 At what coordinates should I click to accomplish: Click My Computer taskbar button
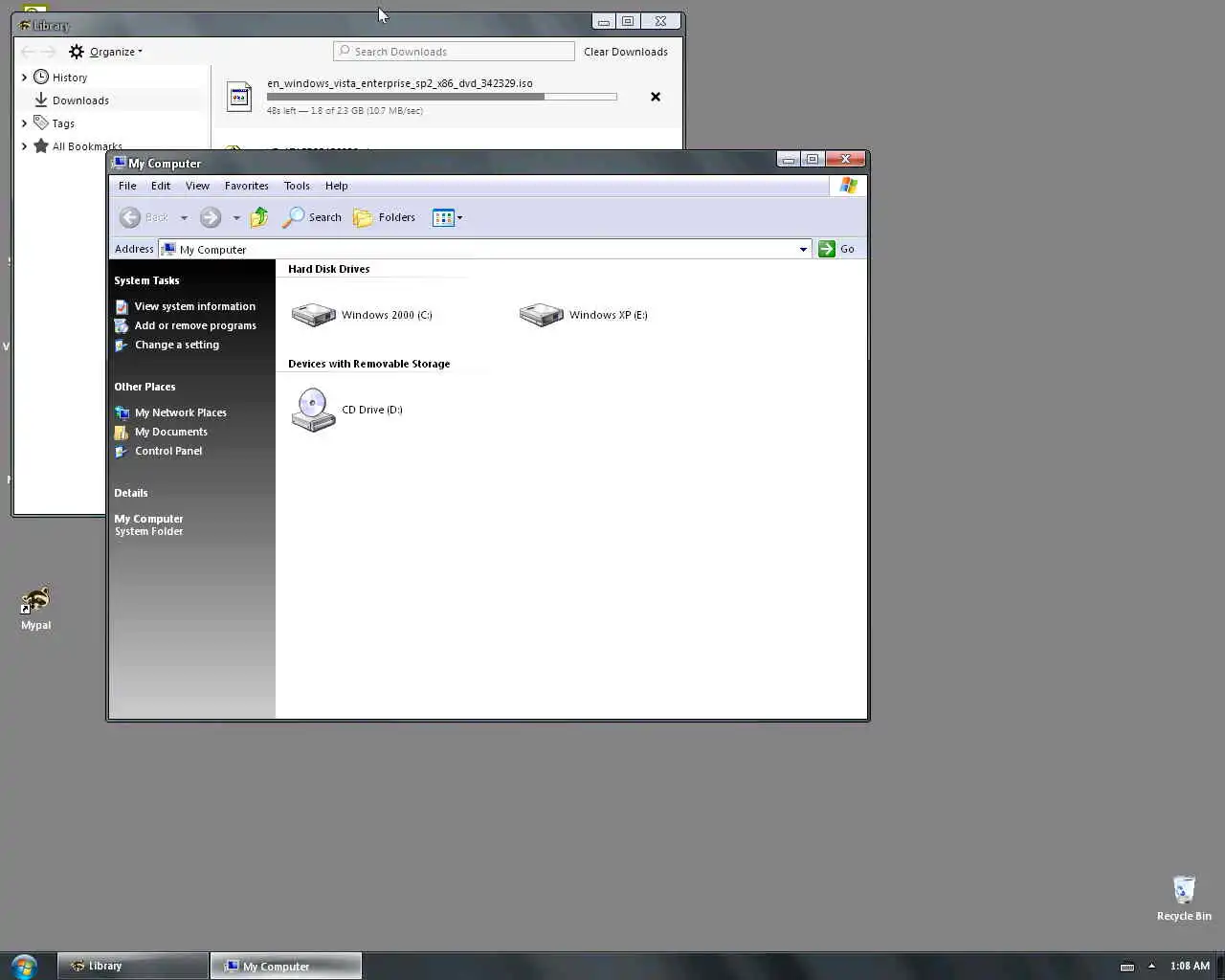286,966
